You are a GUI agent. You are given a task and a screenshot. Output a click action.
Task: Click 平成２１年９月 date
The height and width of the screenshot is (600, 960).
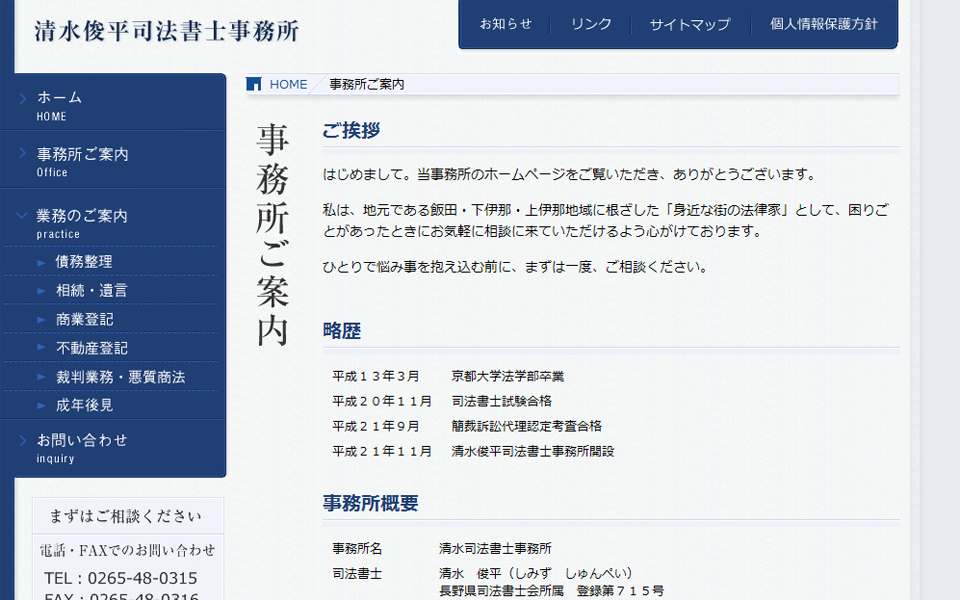pos(376,426)
